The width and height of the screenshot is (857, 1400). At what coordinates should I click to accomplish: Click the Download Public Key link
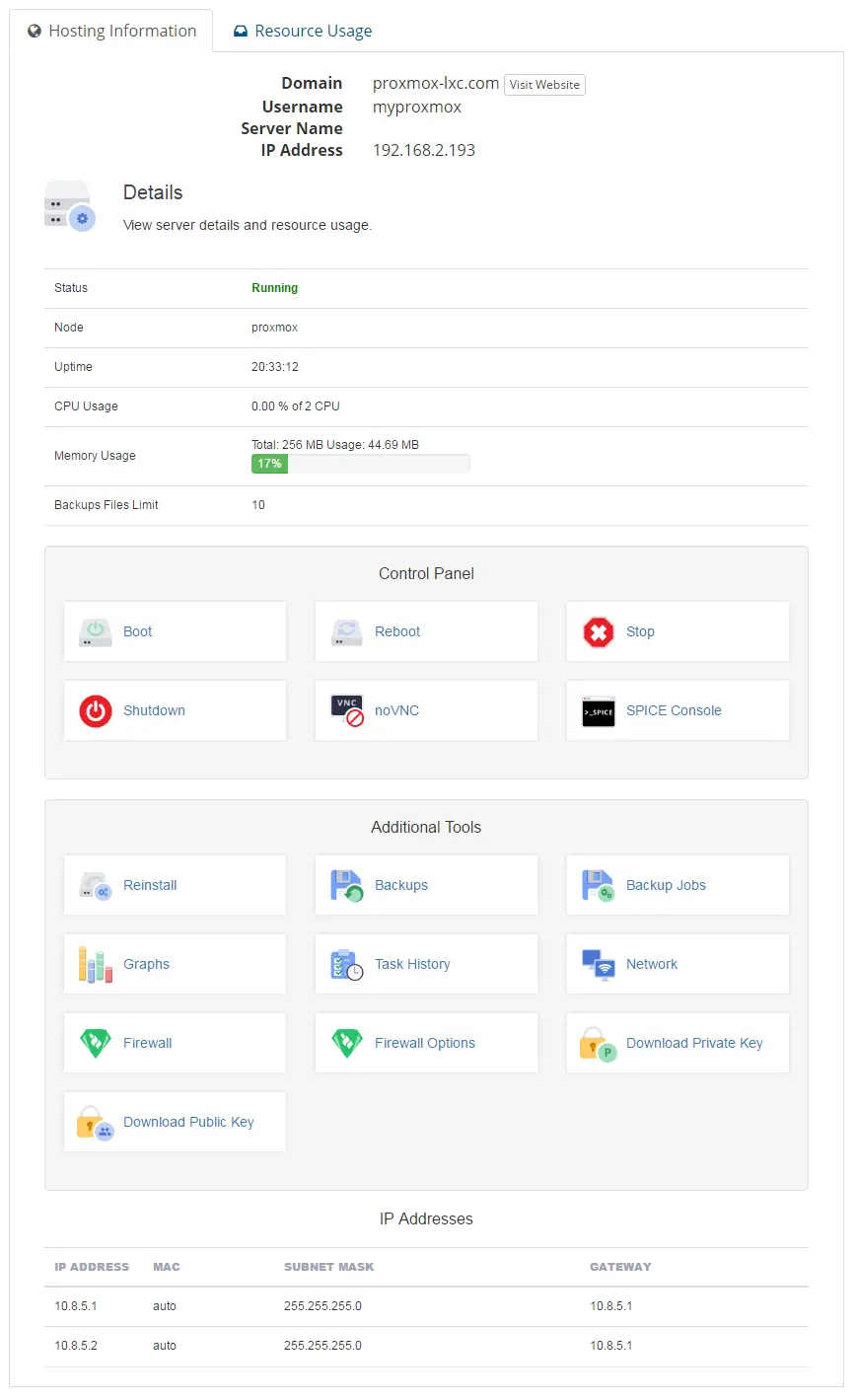pos(188,1122)
